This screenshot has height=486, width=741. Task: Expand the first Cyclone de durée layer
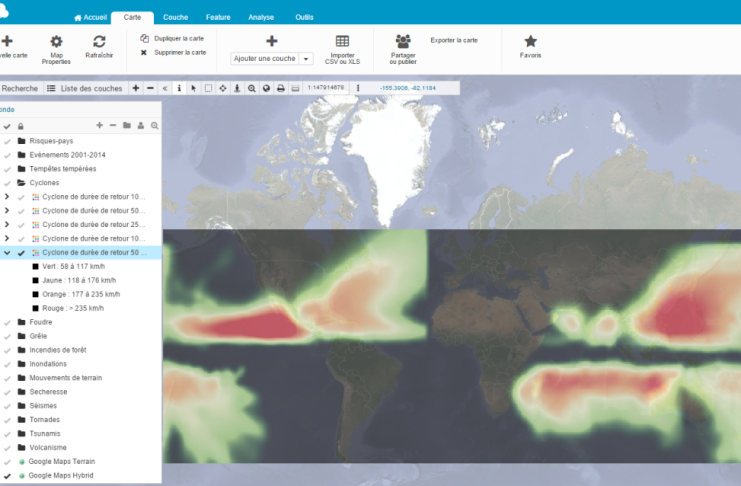pyautogui.click(x=7, y=197)
